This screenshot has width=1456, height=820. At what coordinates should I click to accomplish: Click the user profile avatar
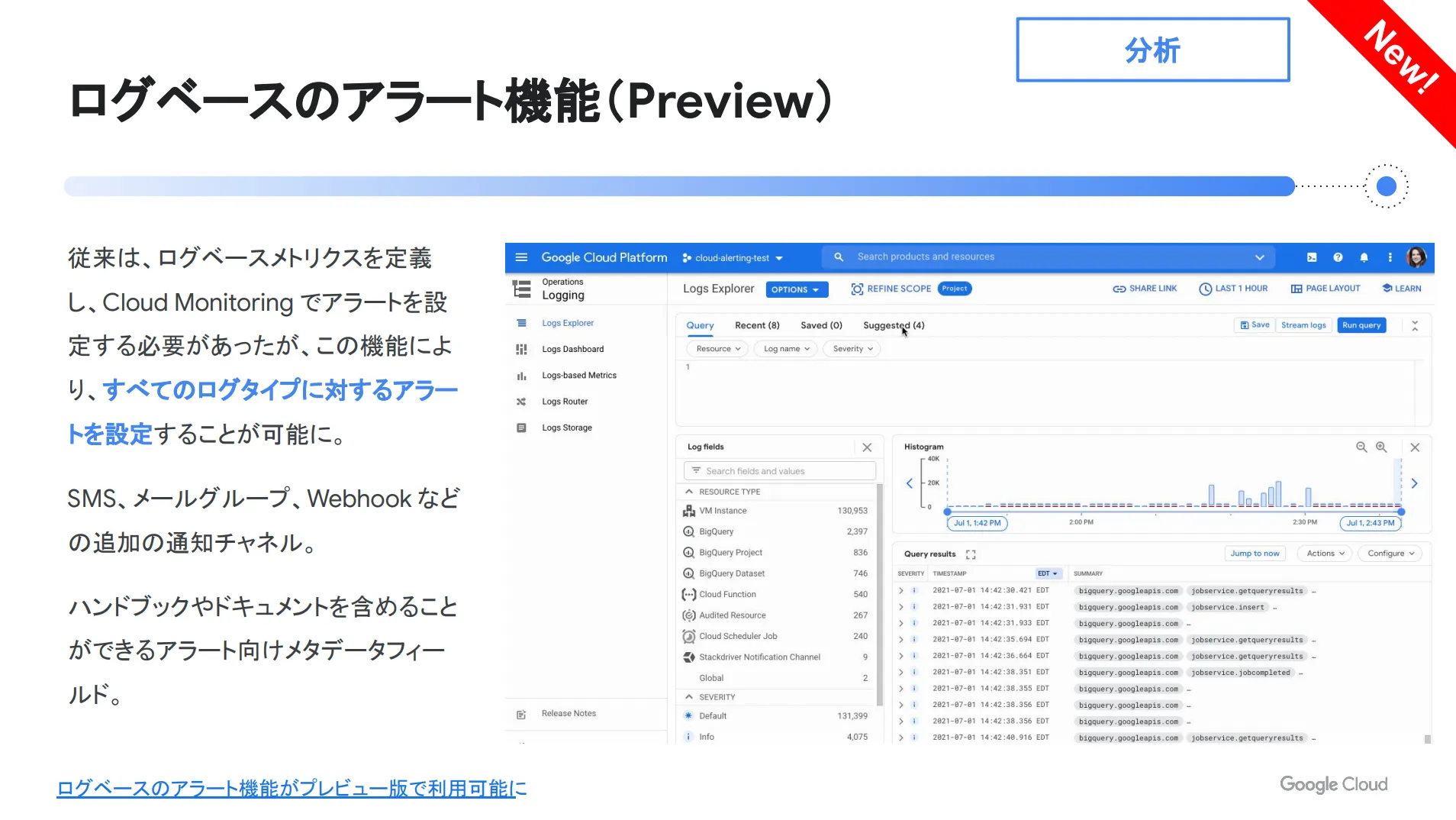click(x=1416, y=257)
